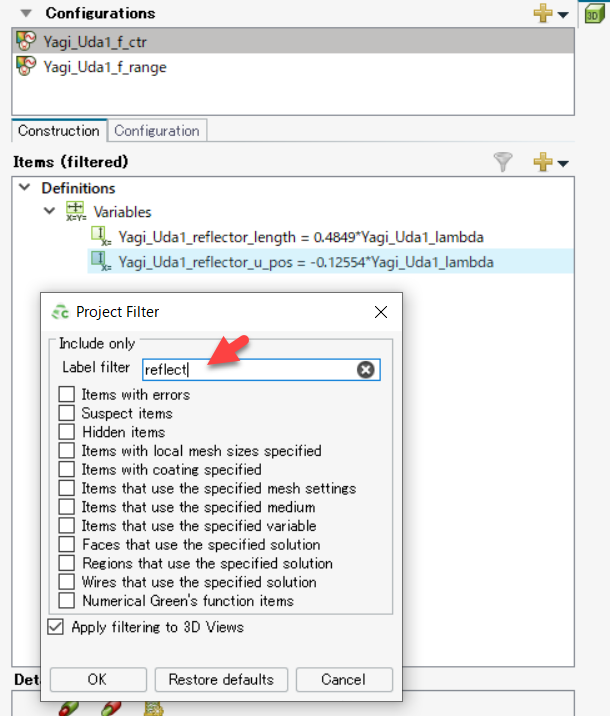Click the Yagi_Uda1_f_ctr configuration icon
610x716 pixels.
(26, 41)
